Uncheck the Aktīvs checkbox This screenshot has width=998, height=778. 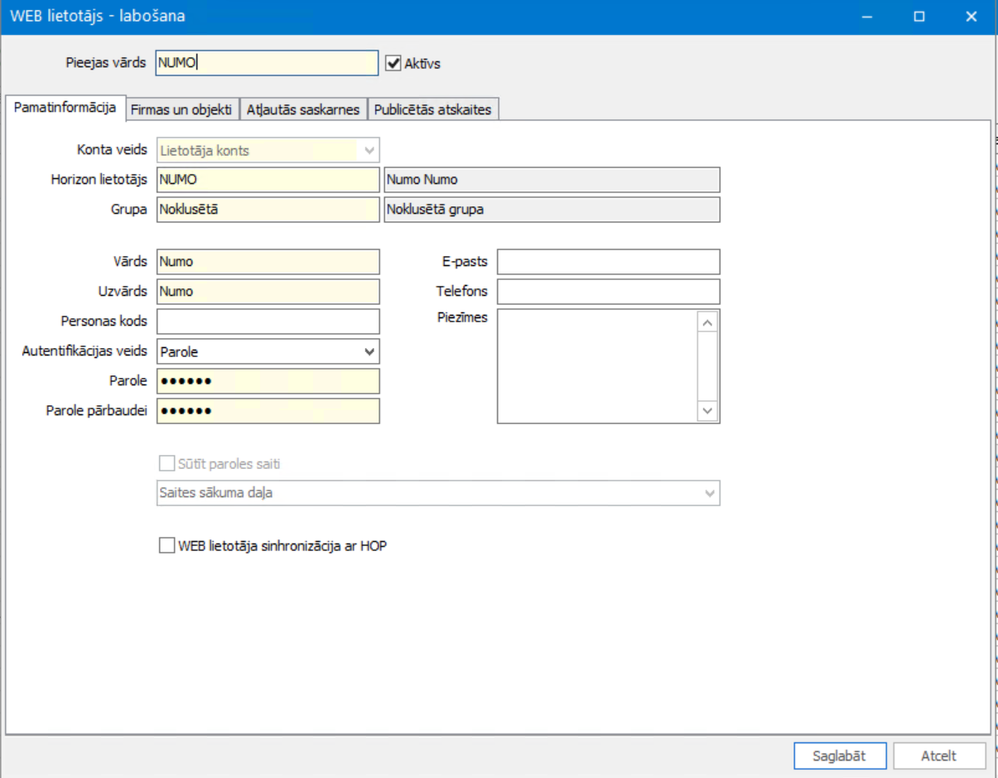[x=393, y=63]
